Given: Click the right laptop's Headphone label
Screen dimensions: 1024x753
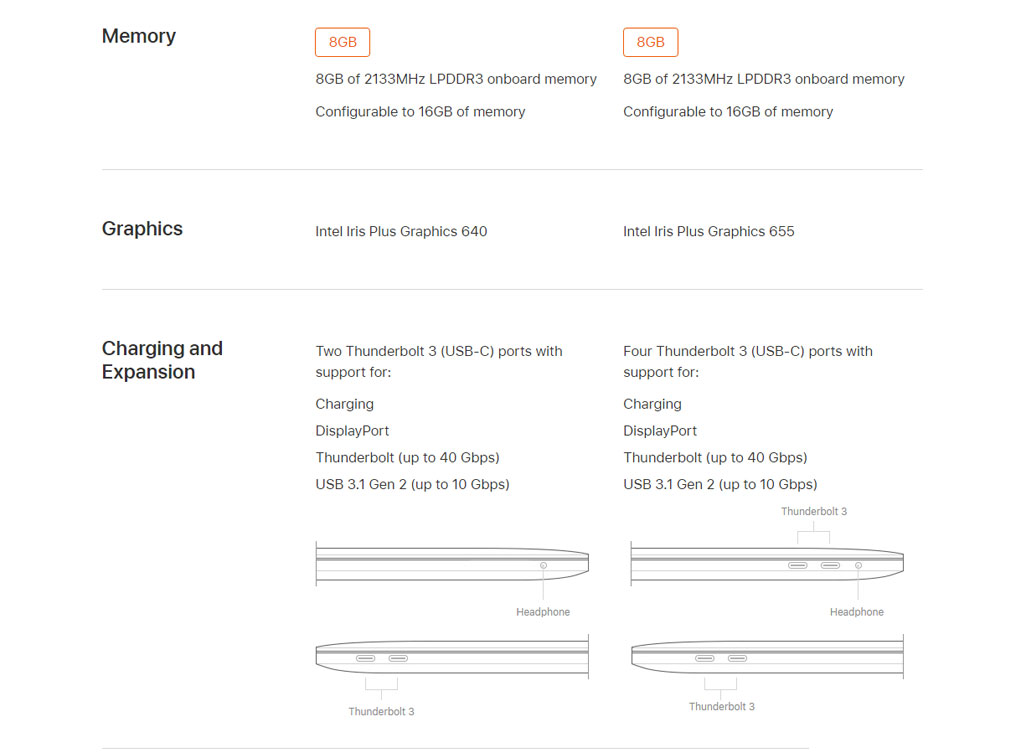Looking at the screenshot, I should coord(857,612).
